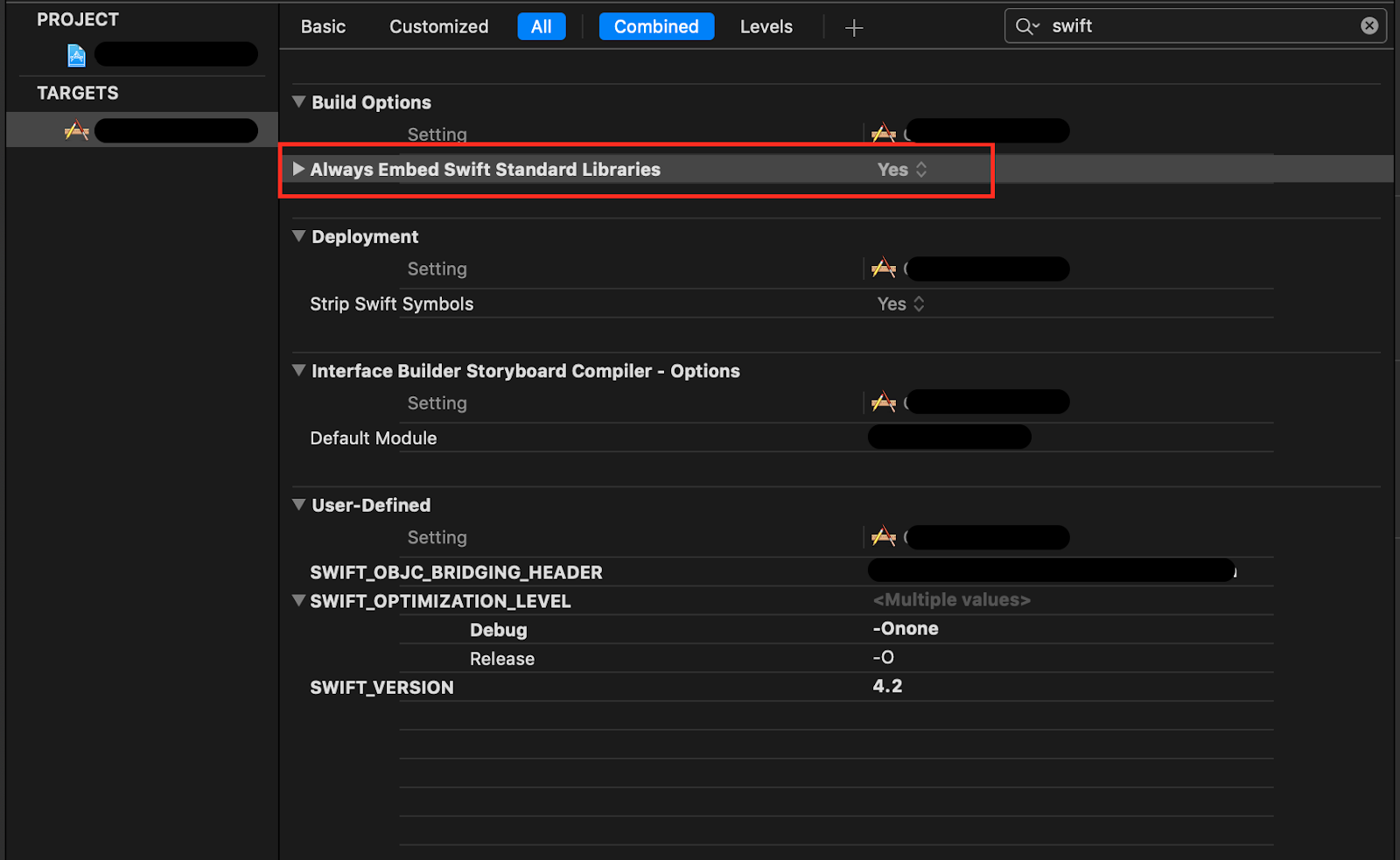Viewport: 1400px width, 860px height.
Task: Collapse the Deployment section
Action: (x=299, y=236)
